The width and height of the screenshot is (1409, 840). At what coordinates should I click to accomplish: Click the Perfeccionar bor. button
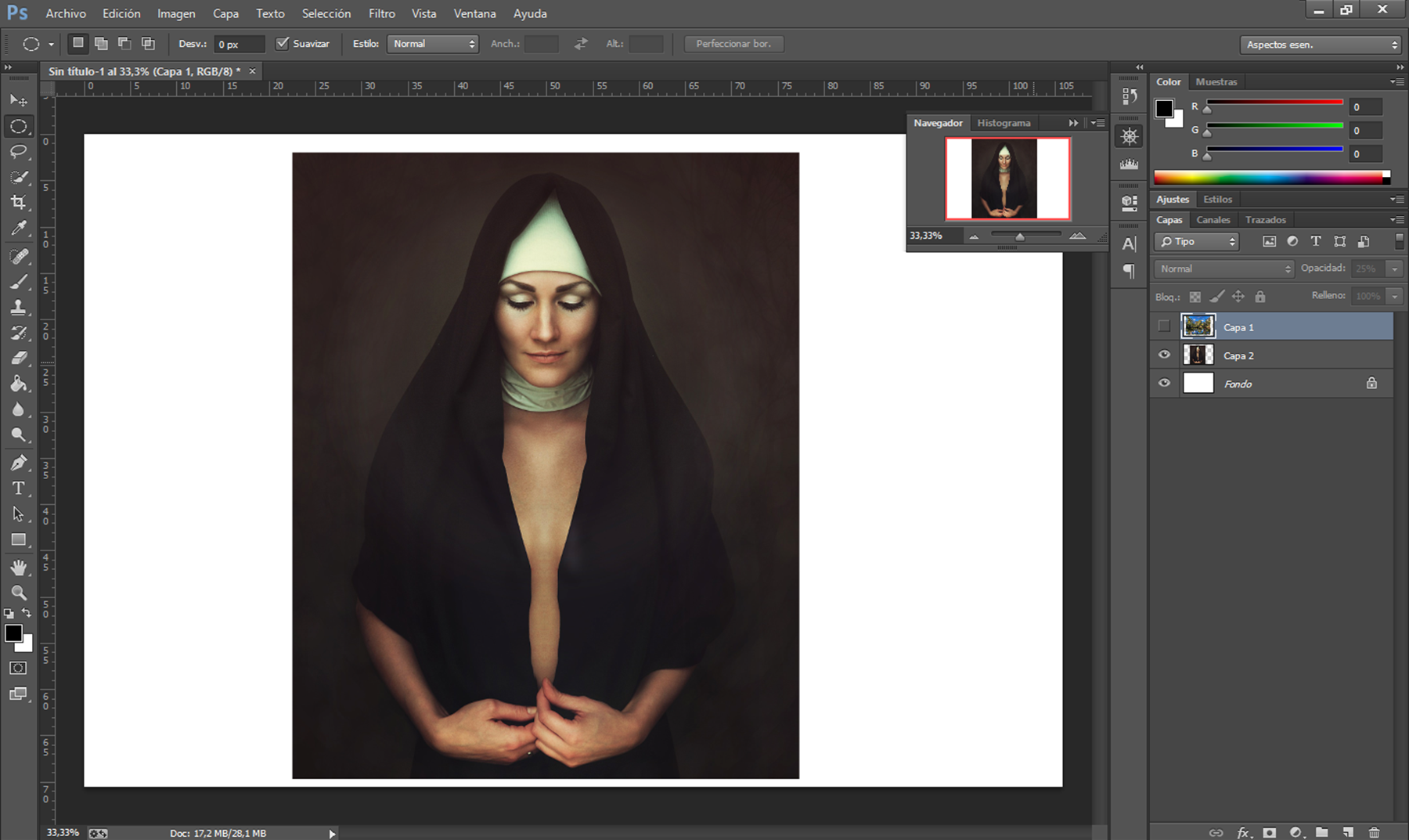pos(734,44)
